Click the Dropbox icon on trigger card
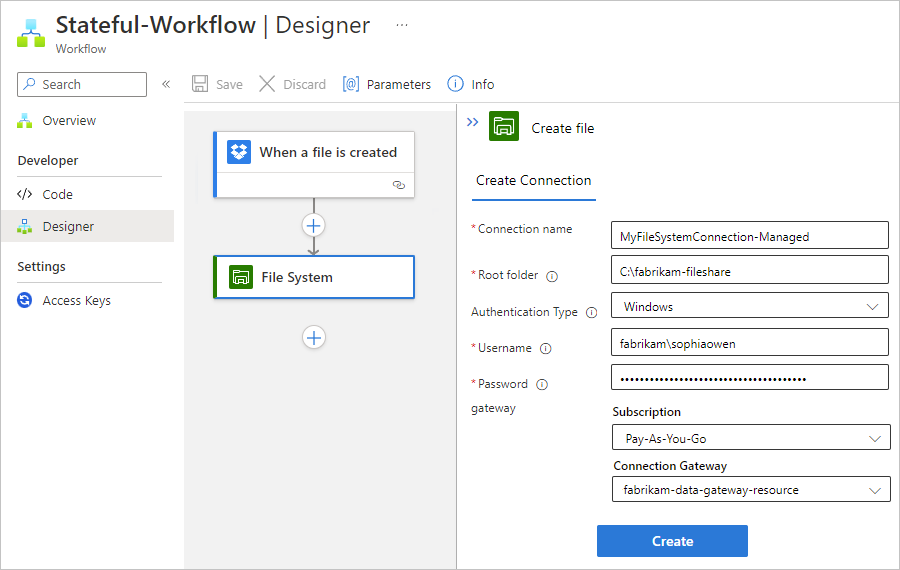900x570 pixels. point(239,152)
